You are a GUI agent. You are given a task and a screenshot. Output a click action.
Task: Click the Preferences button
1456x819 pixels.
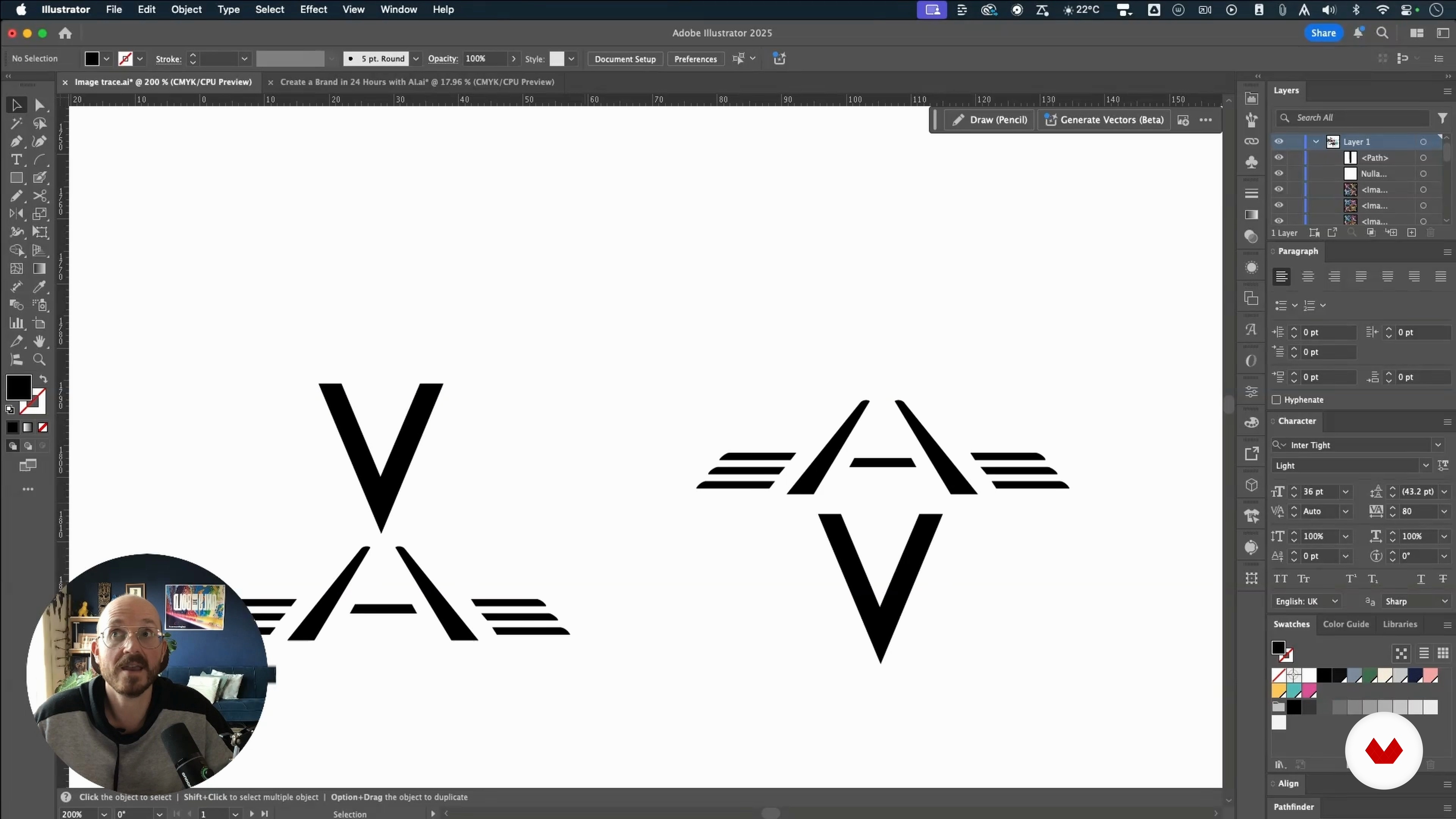coord(695,59)
